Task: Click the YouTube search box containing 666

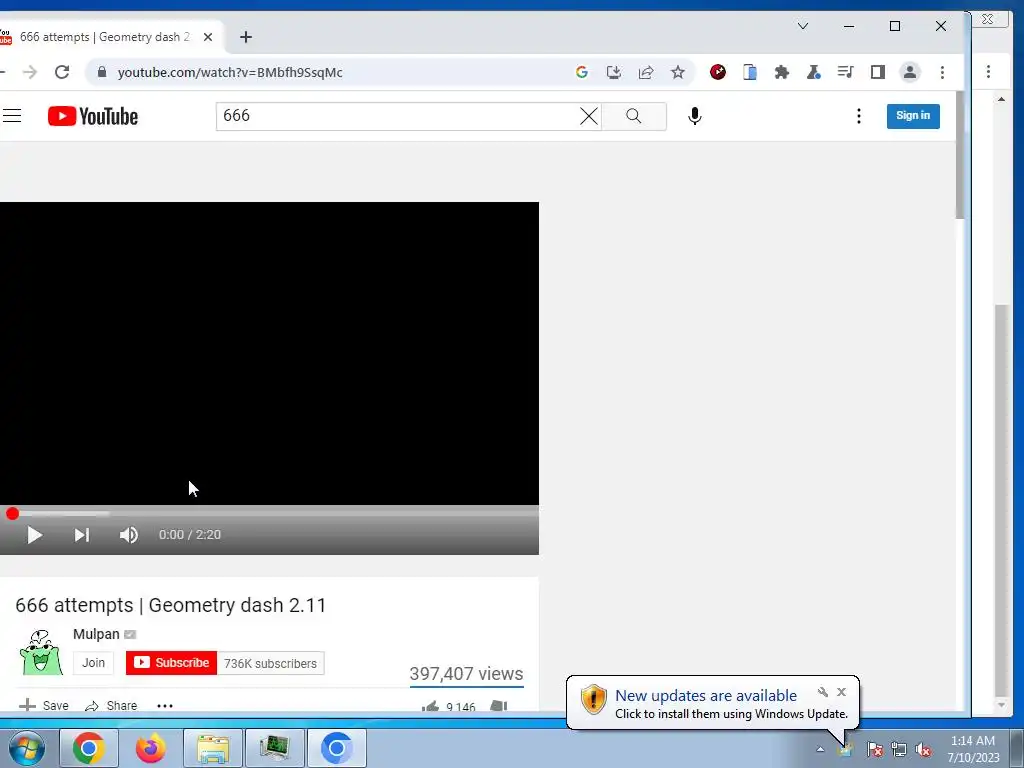Action: point(398,116)
